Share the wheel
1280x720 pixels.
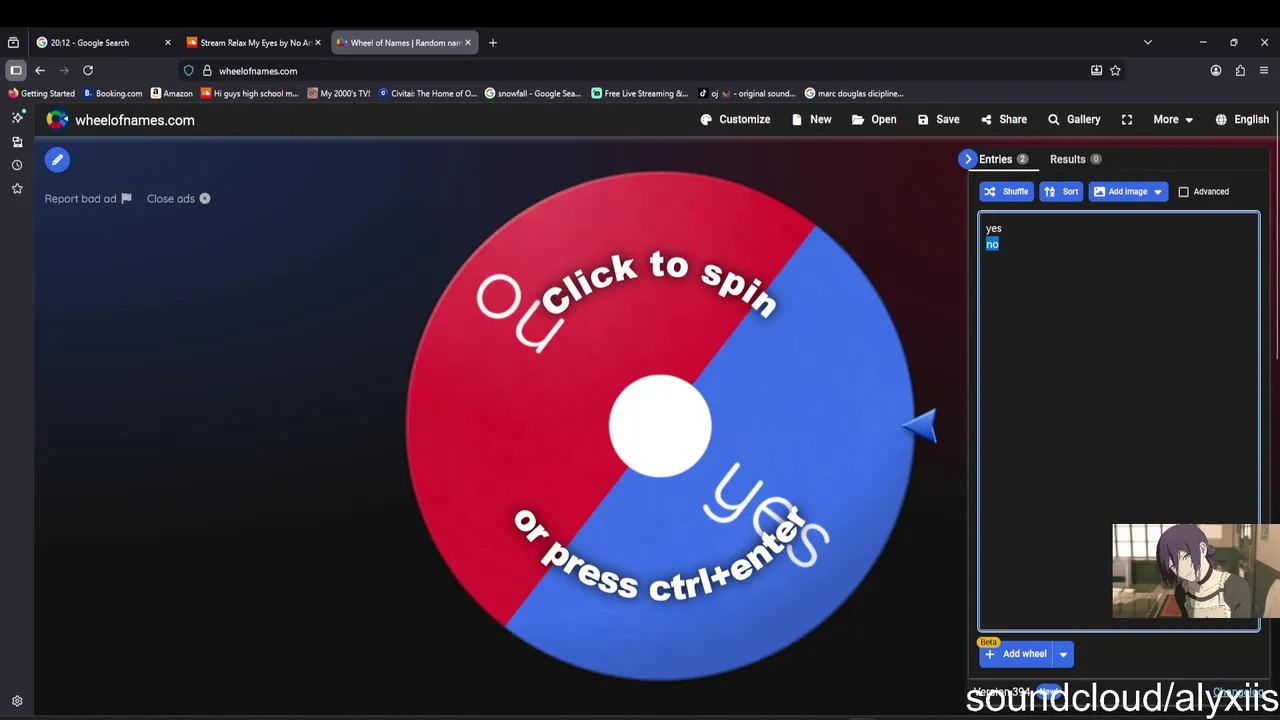[1003, 119]
